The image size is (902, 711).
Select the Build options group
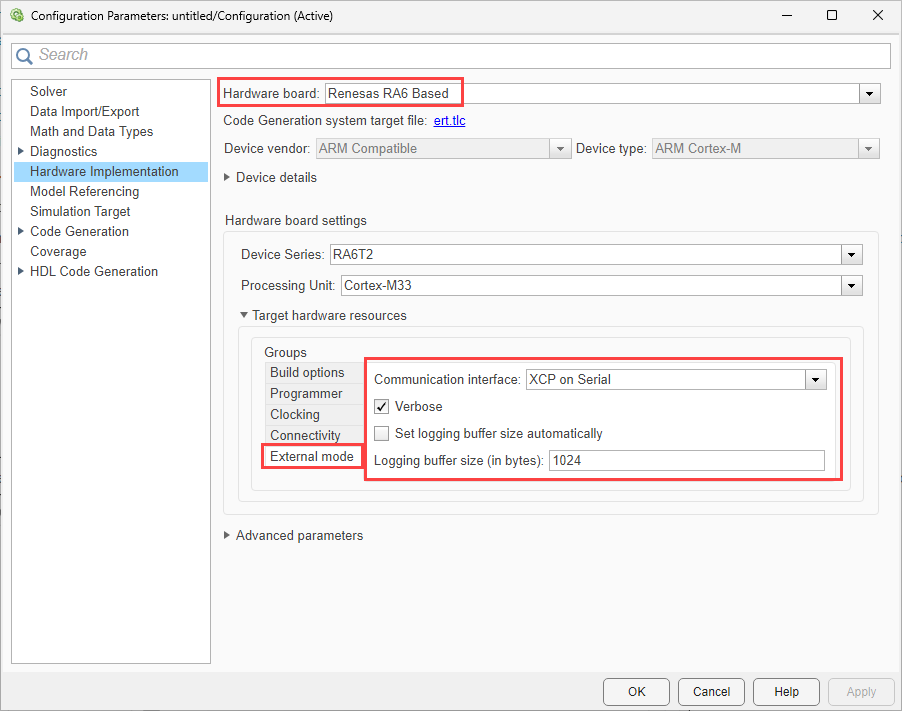pyautogui.click(x=307, y=373)
